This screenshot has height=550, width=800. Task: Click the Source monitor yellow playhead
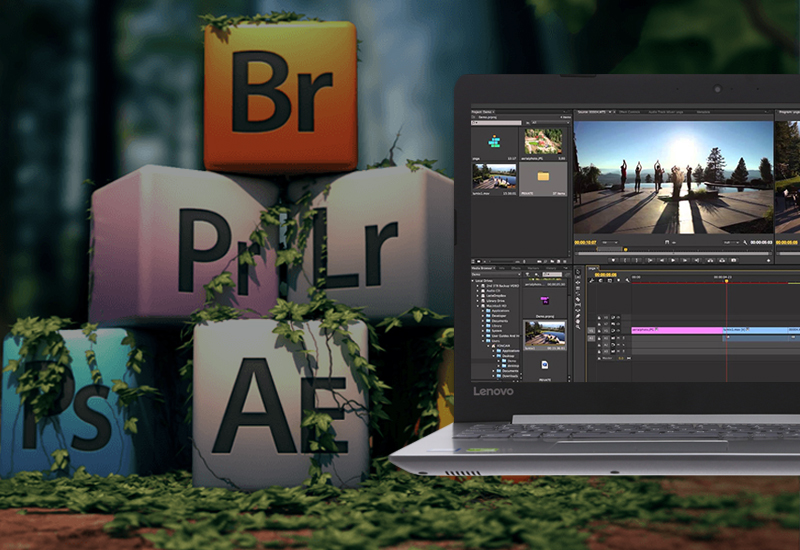[626, 249]
